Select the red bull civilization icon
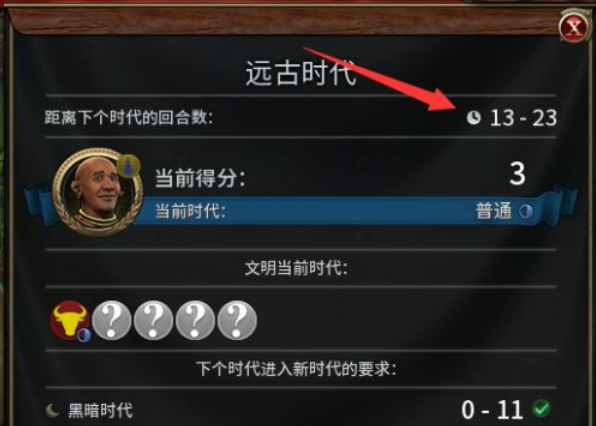The image size is (596, 426). 70,319
